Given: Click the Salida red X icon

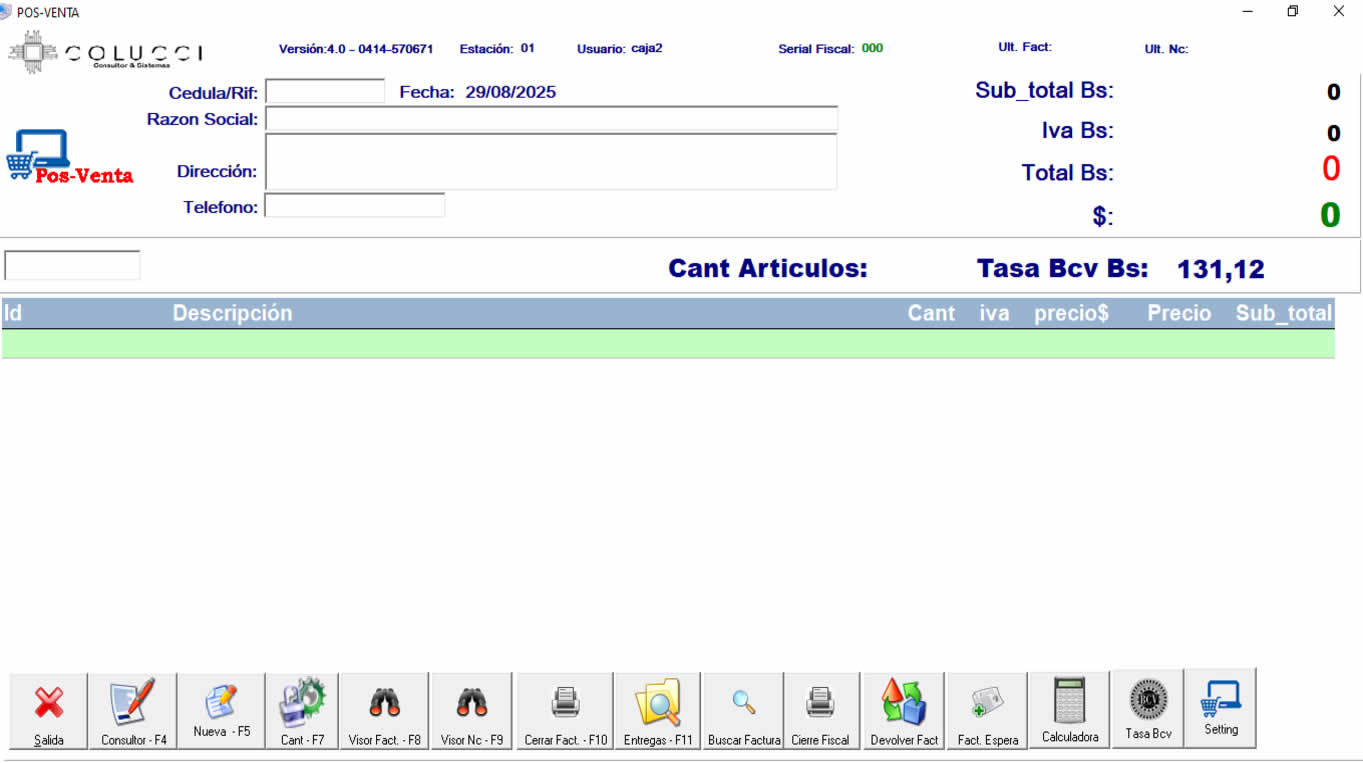Looking at the screenshot, I should click(x=48, y=703).
